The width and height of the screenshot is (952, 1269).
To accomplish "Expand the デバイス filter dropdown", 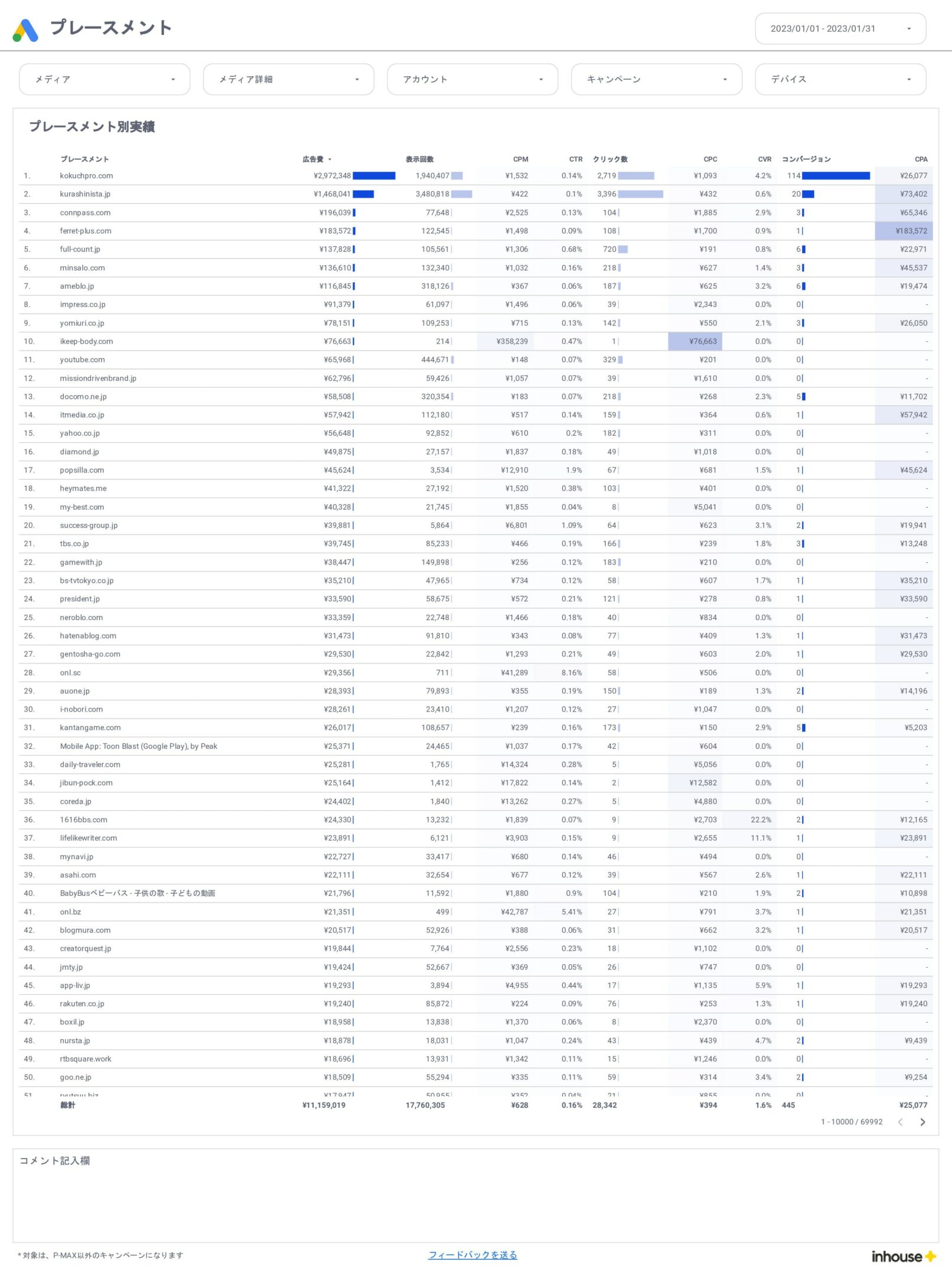I will pos(840,79).
